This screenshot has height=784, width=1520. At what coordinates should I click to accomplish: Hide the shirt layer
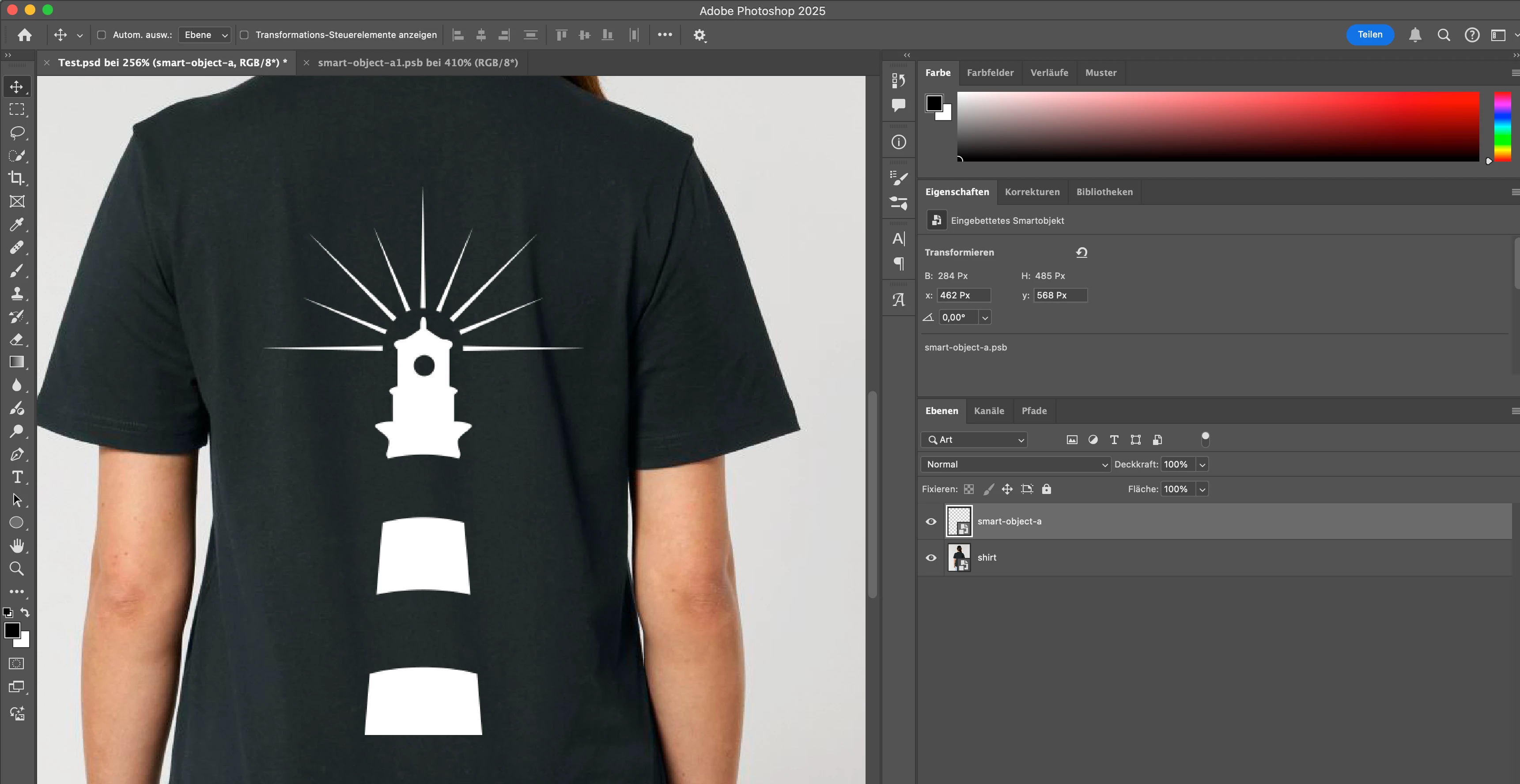click(x=931, y=558)
